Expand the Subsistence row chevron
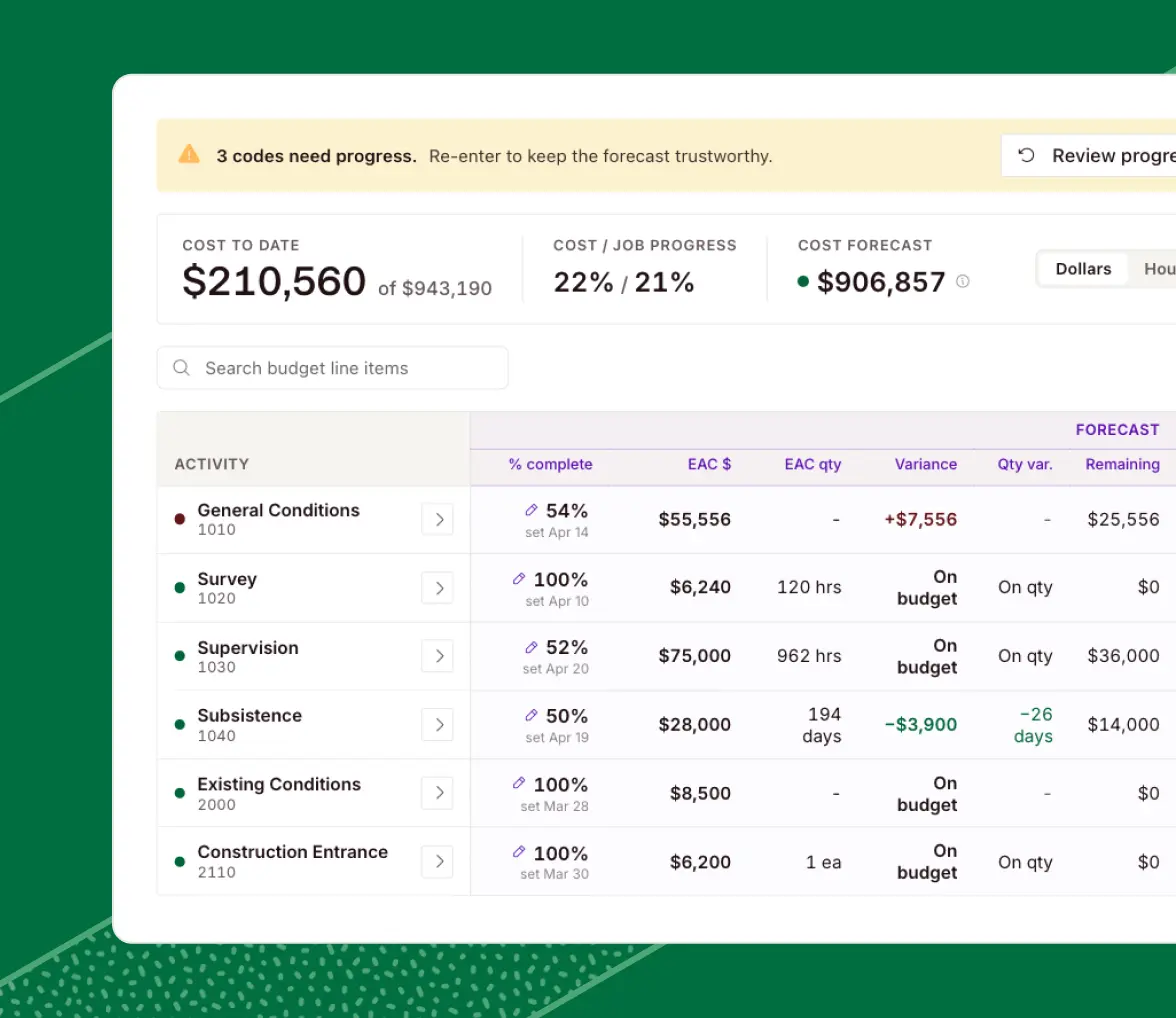Viewport: 1176px width, 1018px height. pyautogui.click(x=438, y=725)
